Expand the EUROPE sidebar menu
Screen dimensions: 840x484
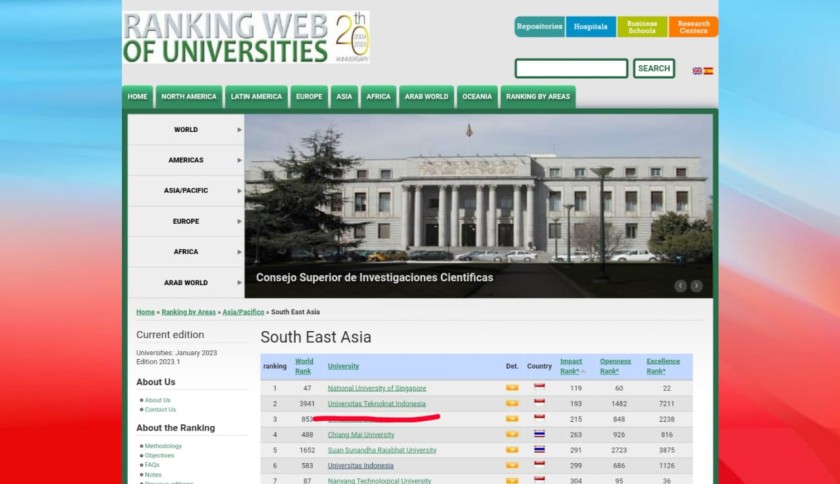(186, 221)
